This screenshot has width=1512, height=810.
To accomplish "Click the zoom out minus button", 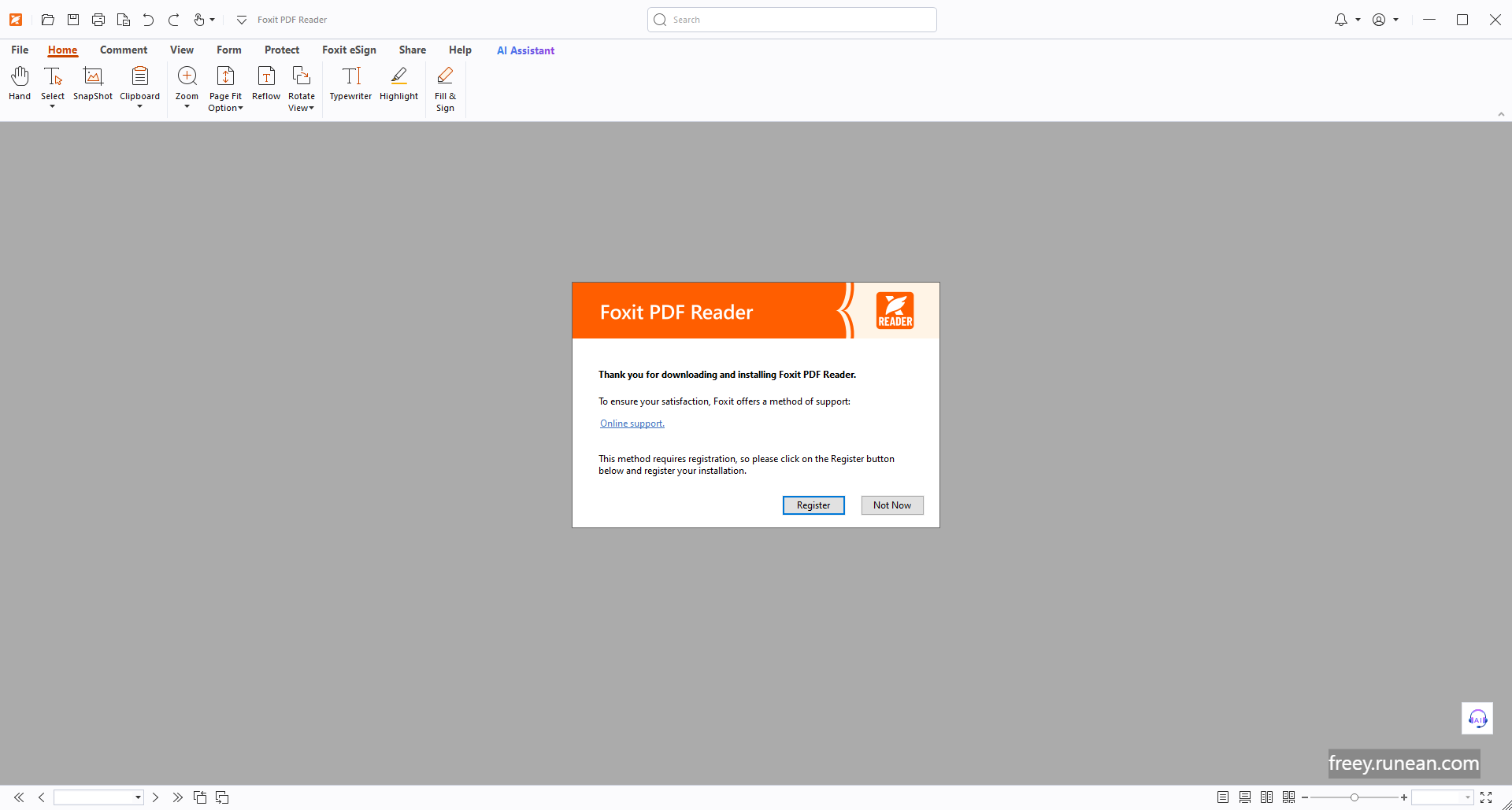I will pyautogui.click(x=1305, y=797).
